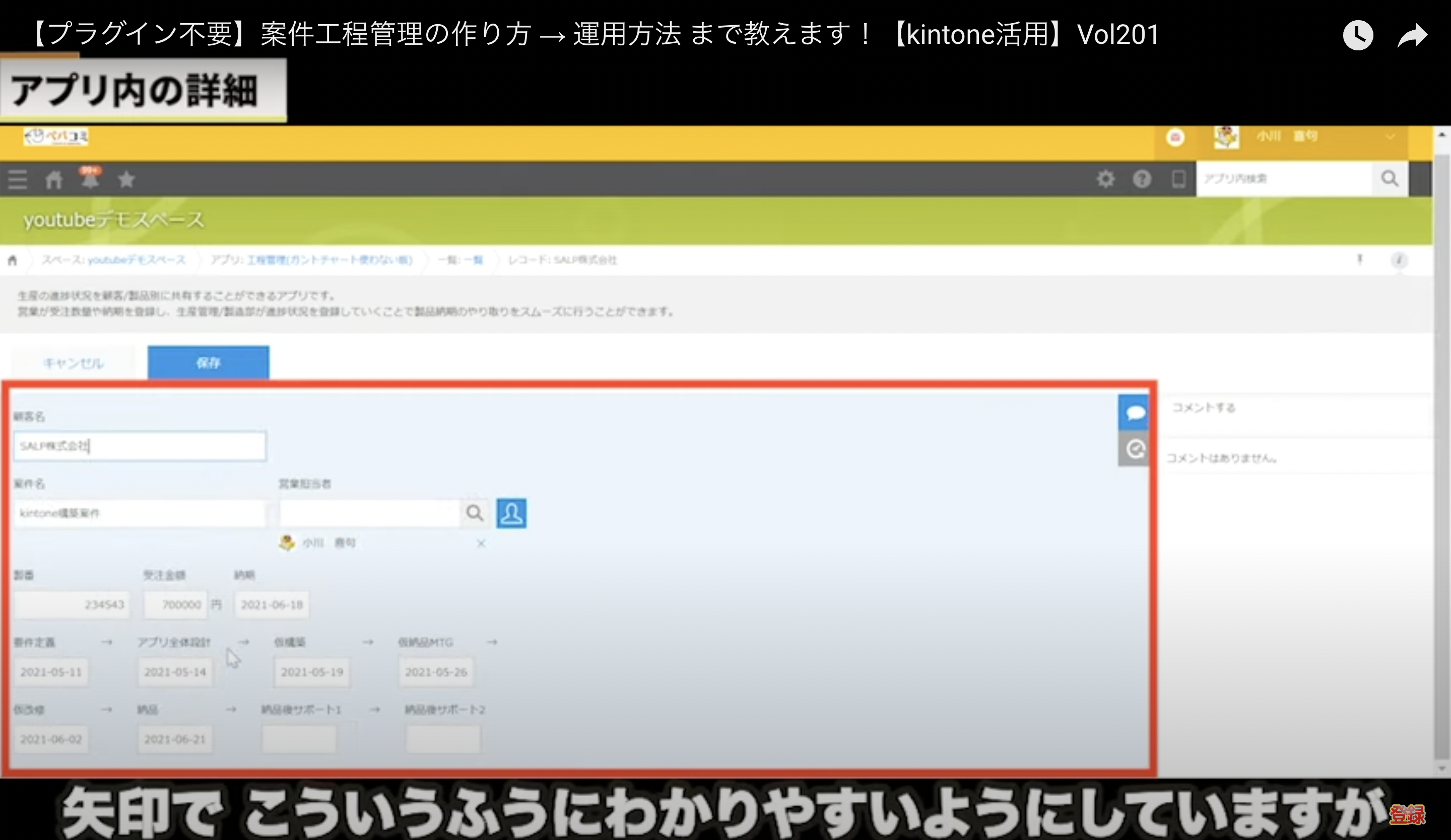Click YouTube share arrow icon
The width and height of the screenshot is (1451, 840).
[x=1412, y=36]
